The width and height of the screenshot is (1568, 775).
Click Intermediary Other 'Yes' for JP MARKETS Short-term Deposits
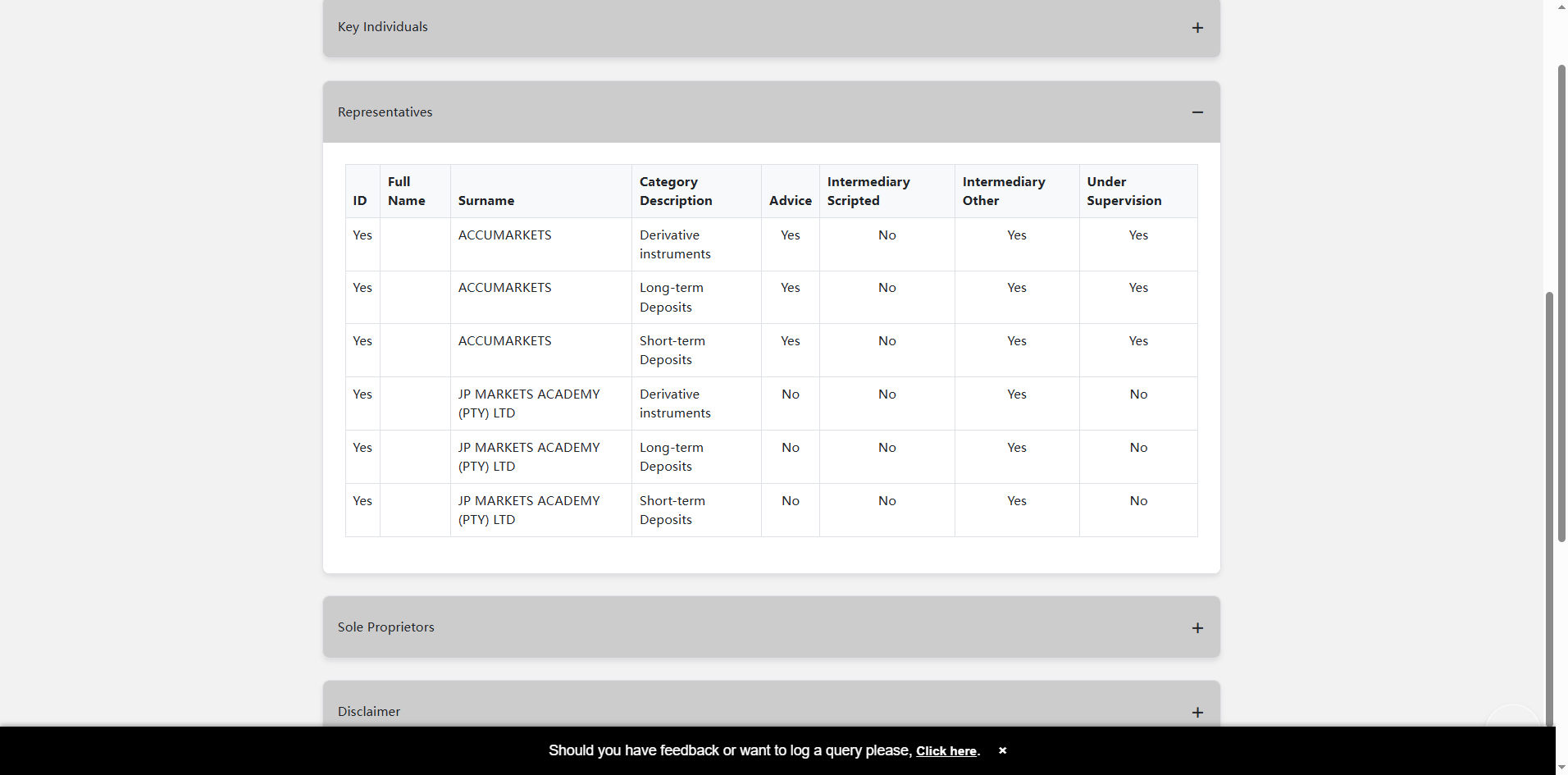(x=1017, y=501)
